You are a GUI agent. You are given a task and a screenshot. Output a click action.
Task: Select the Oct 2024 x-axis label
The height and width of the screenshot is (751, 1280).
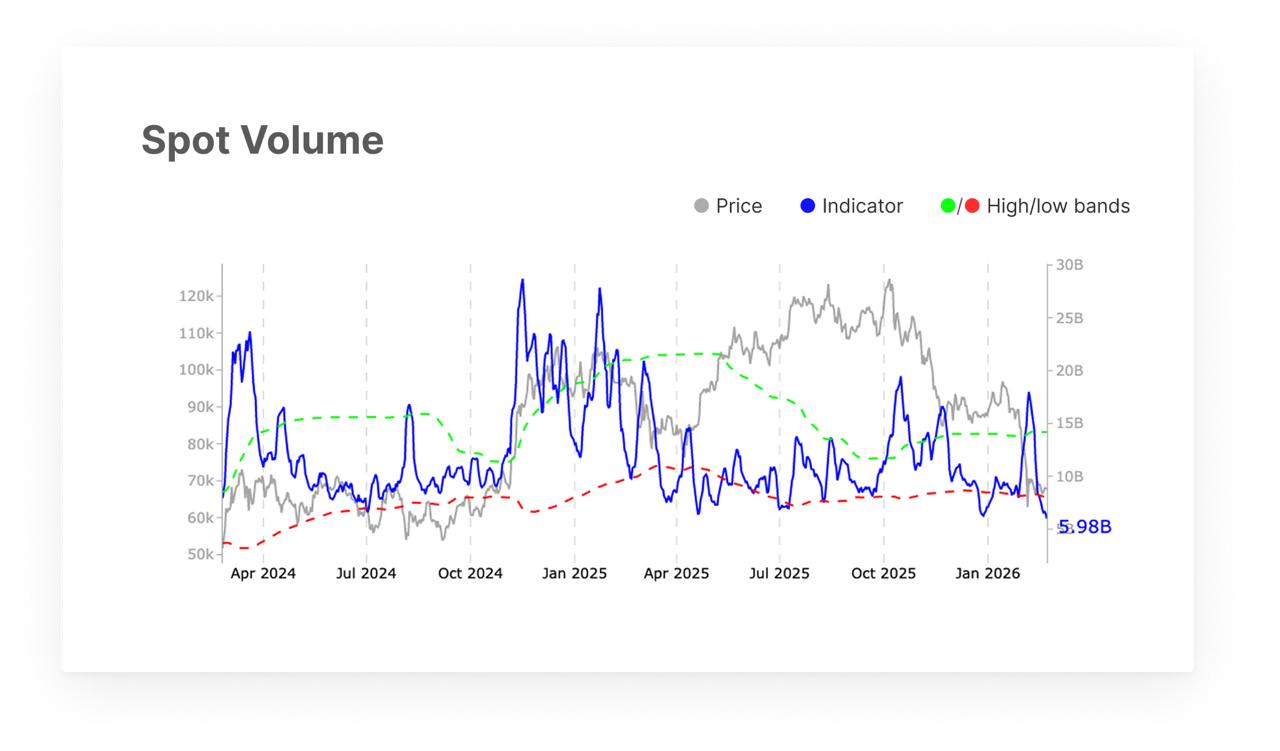(x=470, y=574)
